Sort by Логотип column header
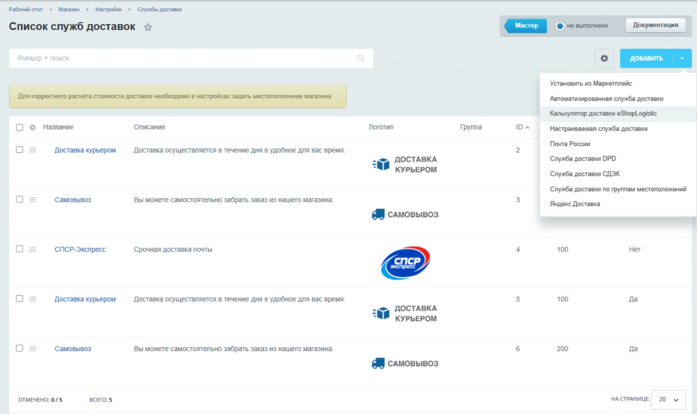This screenshot has width=697, height=414. tap(381, 127)
